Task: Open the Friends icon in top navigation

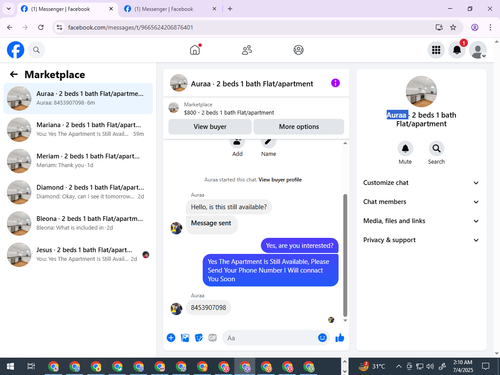Action: click(x=247, y=50)
